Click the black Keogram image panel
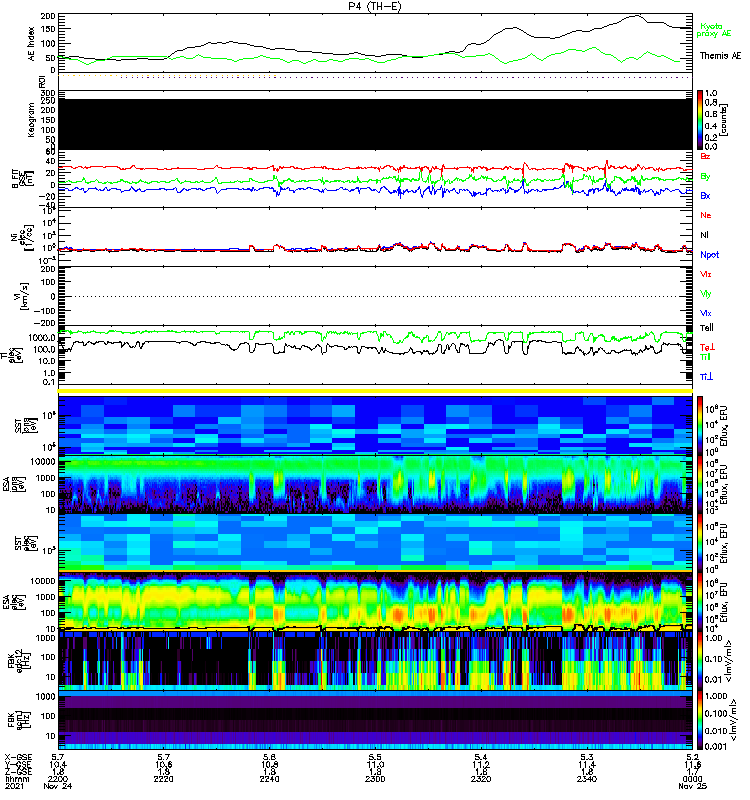 click(376, 124)
